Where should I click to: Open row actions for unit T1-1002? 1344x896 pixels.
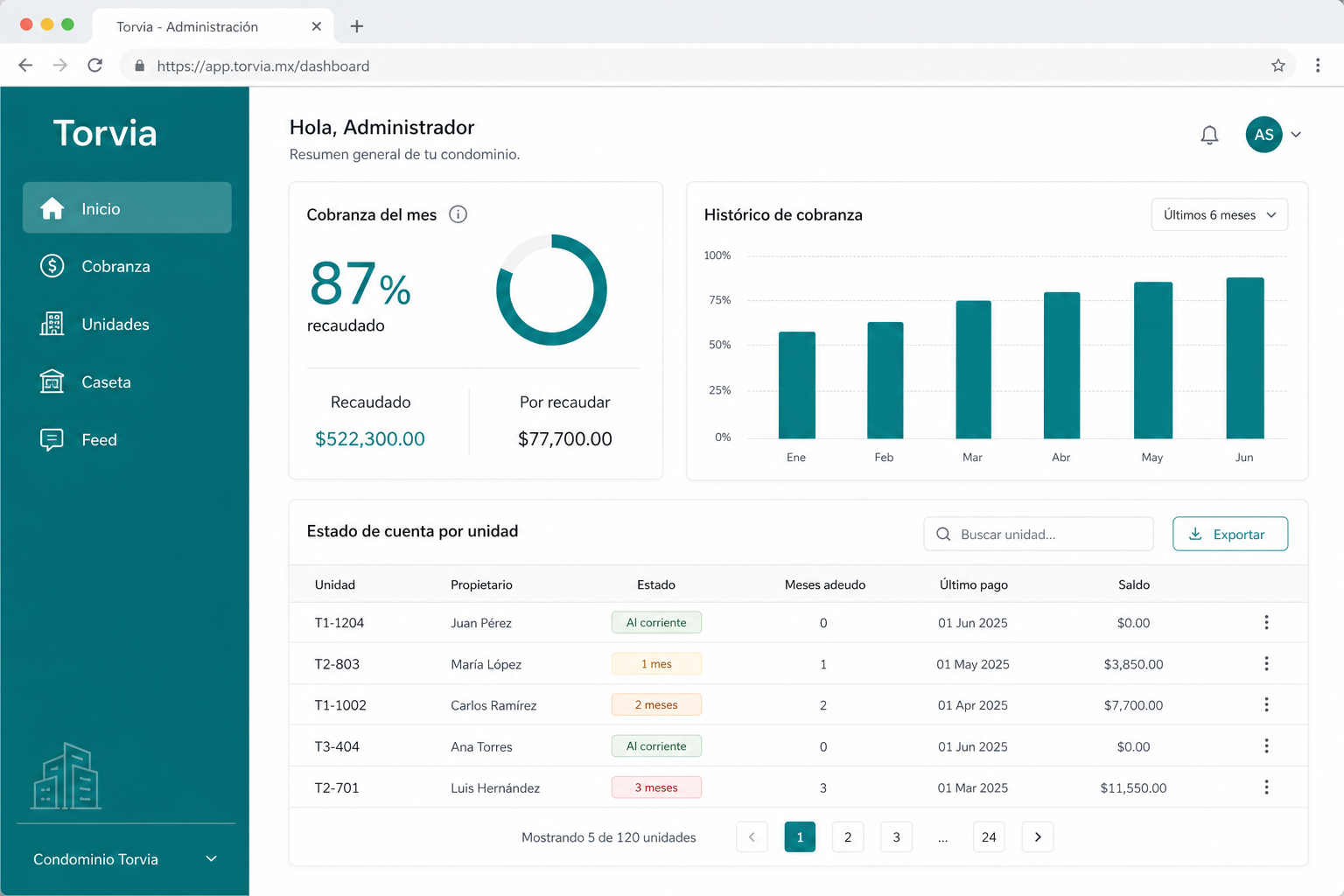(1266, 704)
